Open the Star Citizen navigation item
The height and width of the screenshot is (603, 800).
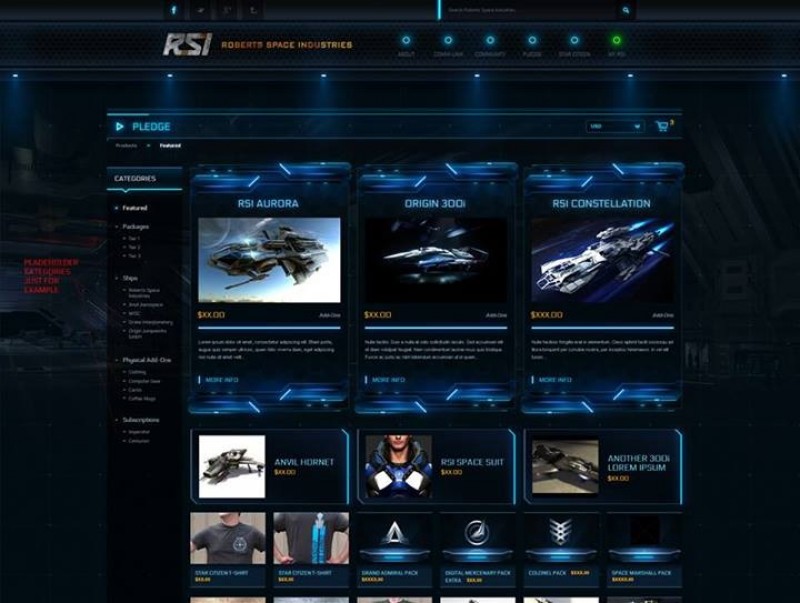(574, 45)
